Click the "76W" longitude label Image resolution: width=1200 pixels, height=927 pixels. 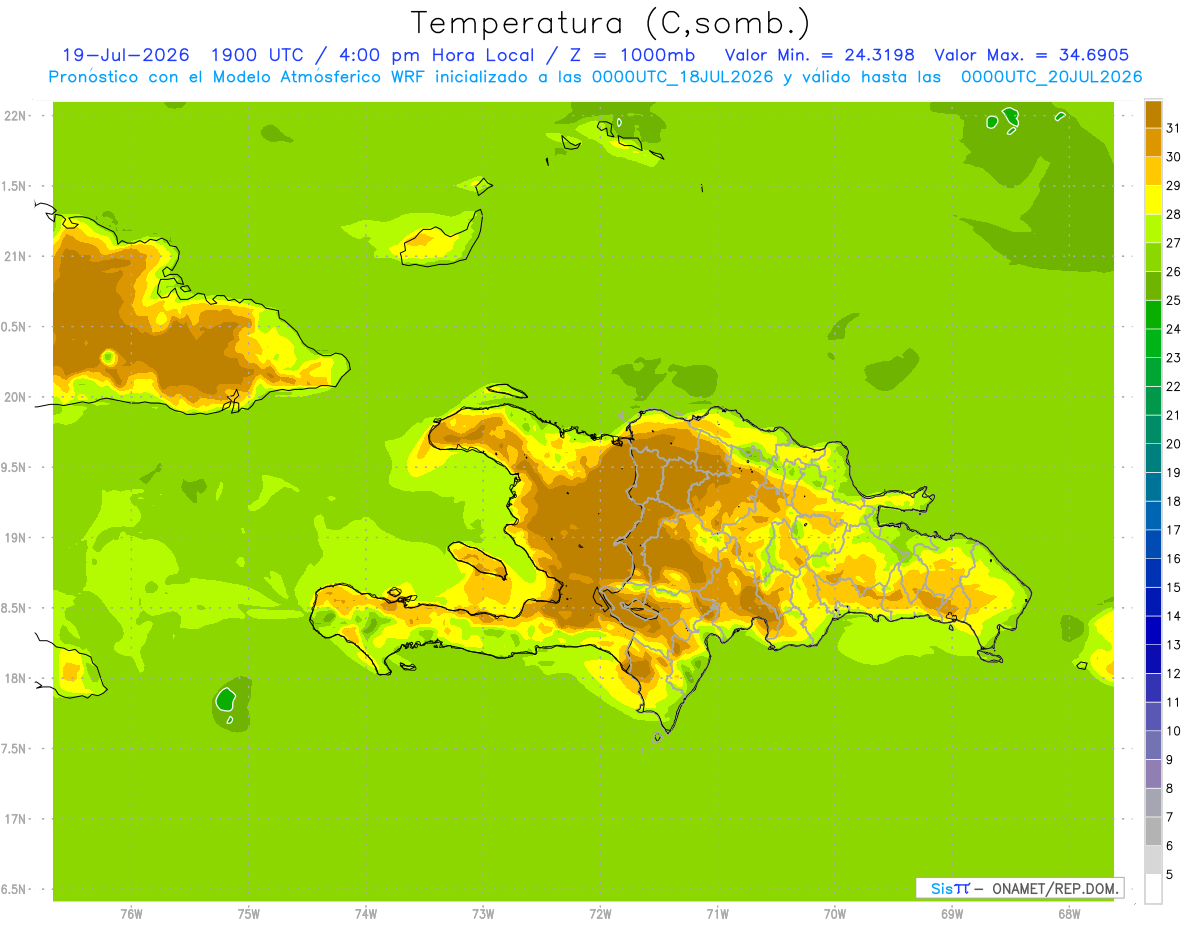(131, 914)
